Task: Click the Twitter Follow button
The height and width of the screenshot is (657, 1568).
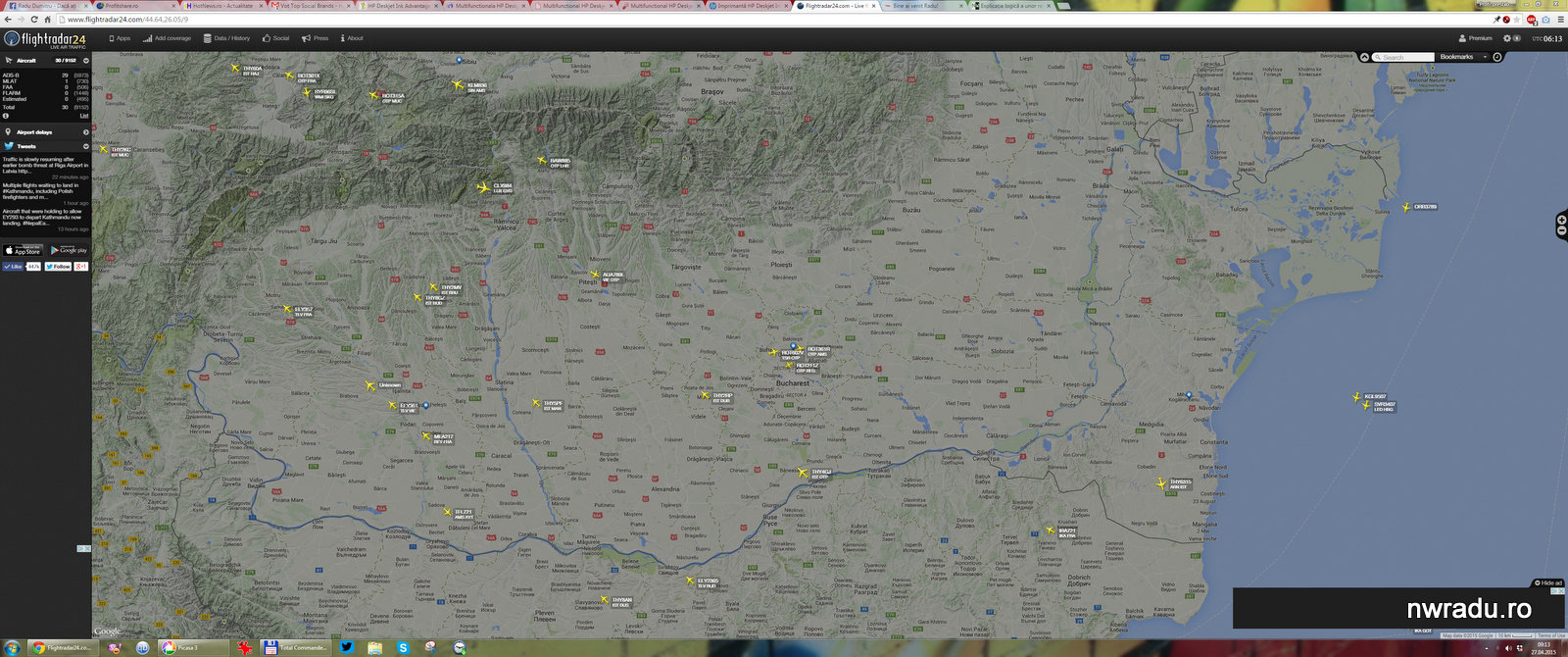Action: [58, 267]
